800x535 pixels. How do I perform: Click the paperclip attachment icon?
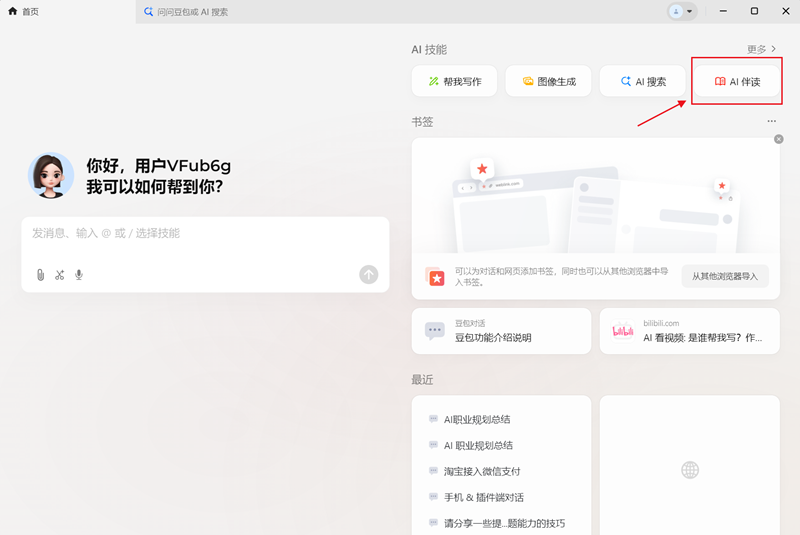pos(40,275)
